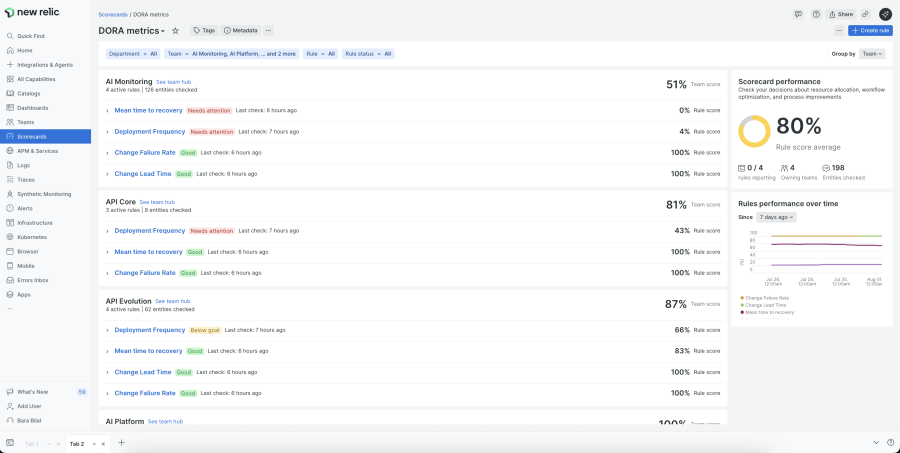The width and height of the screenshot is (900, 453).
Task: Open Kubernetes in sidebar
Action: 45,237
